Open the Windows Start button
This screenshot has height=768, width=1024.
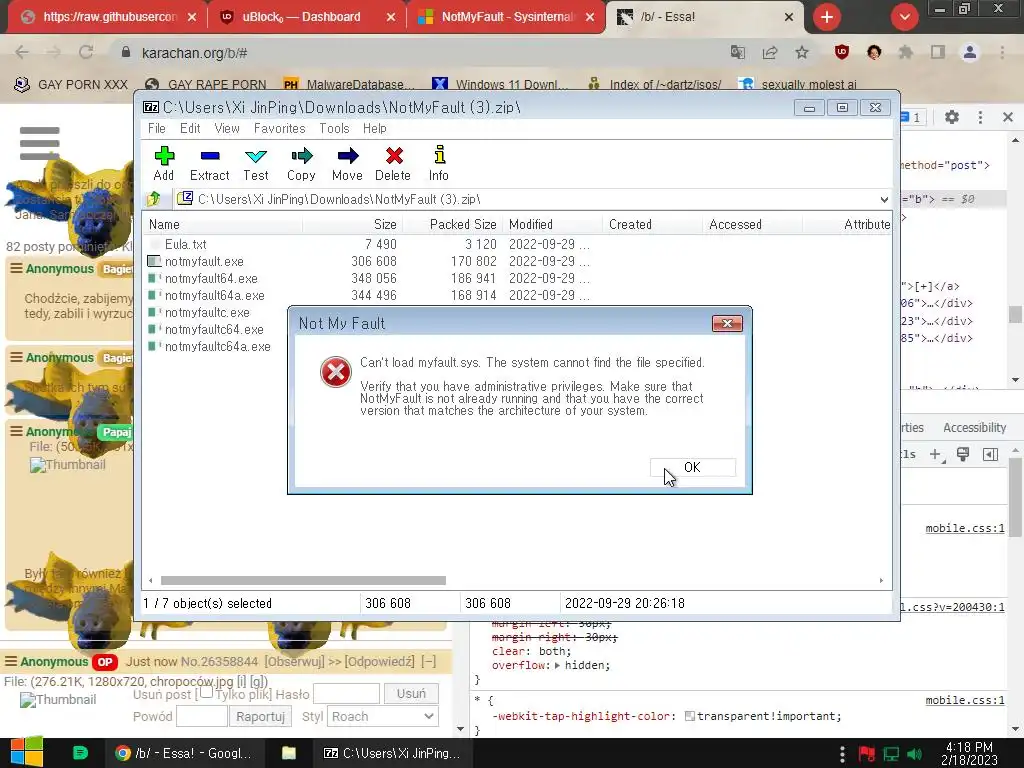26,752
